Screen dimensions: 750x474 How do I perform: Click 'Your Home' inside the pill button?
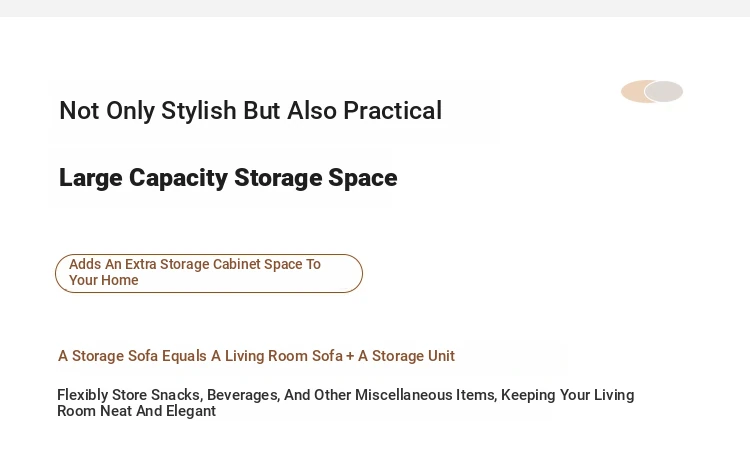pyautogui.click(x=104, y=280)
